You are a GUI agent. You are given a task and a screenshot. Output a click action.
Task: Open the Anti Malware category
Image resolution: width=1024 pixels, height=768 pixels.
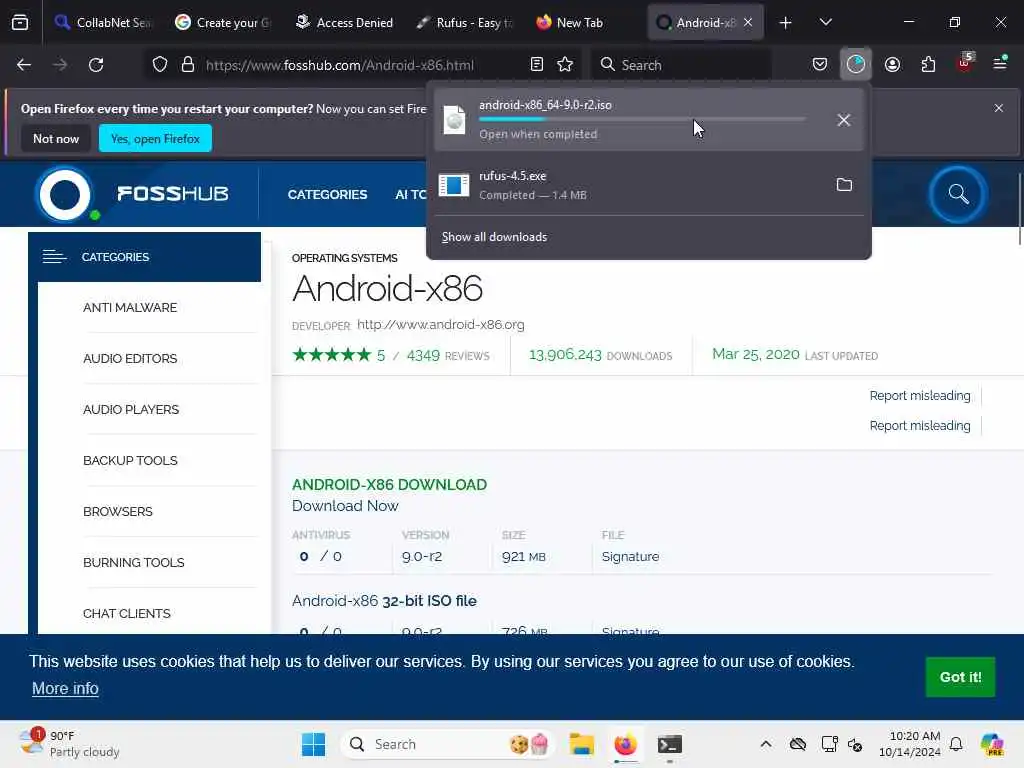tap(130, 308)
